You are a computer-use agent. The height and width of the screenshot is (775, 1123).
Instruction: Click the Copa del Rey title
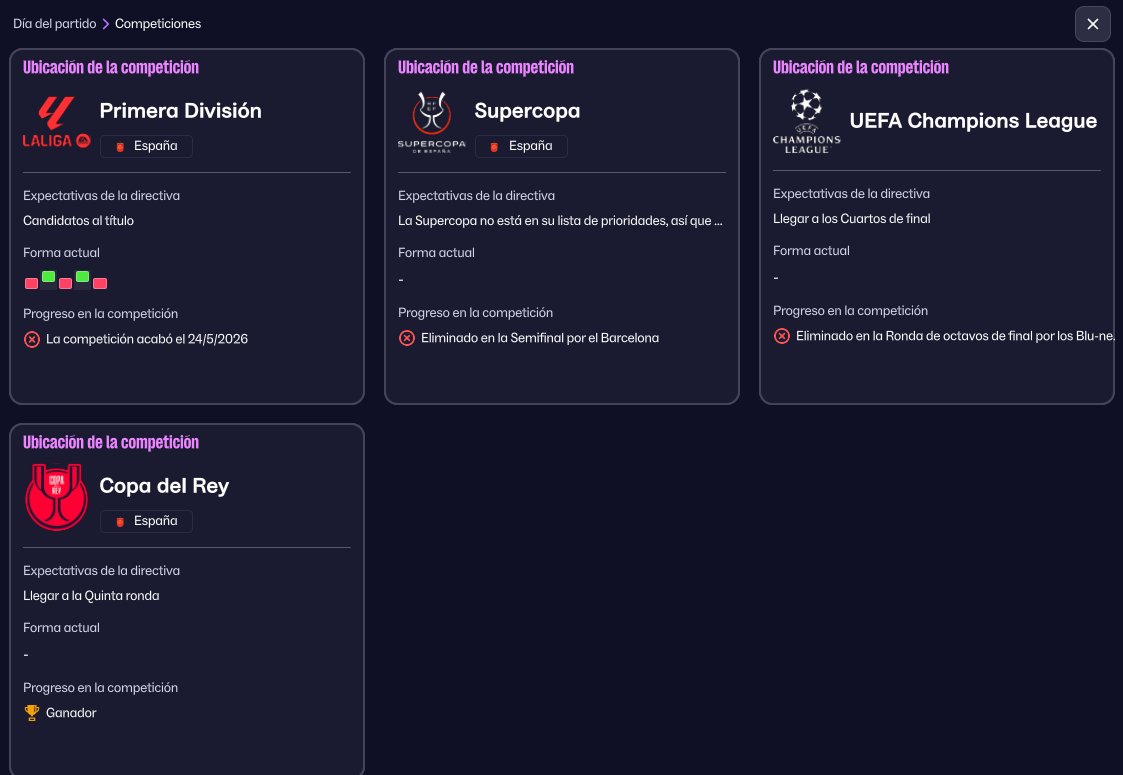click(x=164, y=486)
